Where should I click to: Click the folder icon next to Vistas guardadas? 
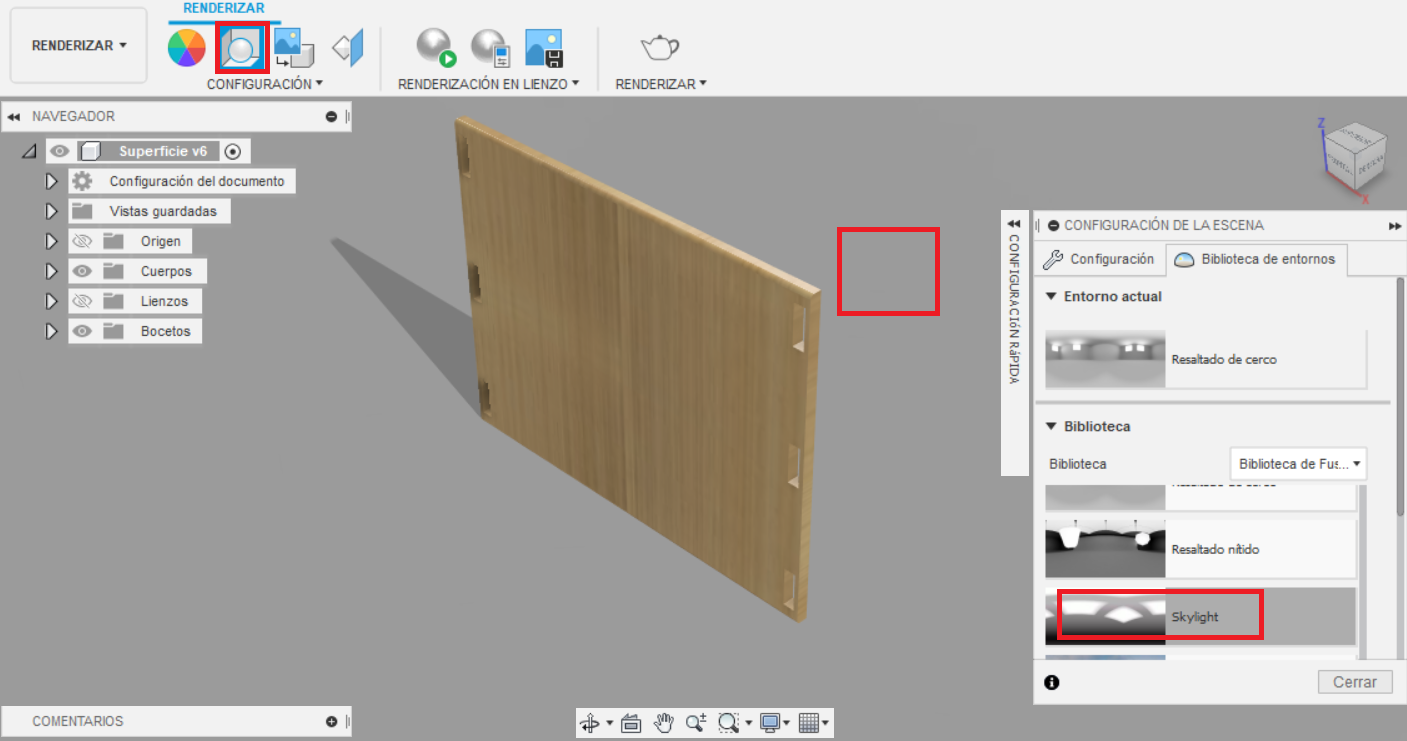click(82, 211)
